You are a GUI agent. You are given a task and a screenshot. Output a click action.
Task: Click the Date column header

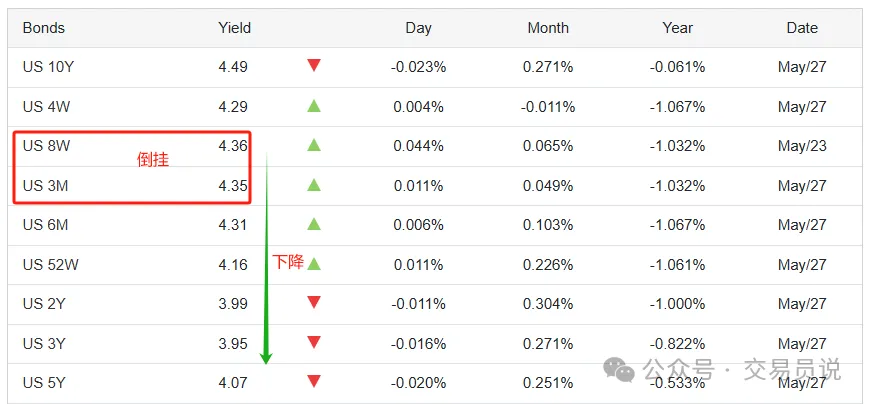point(802,28)
